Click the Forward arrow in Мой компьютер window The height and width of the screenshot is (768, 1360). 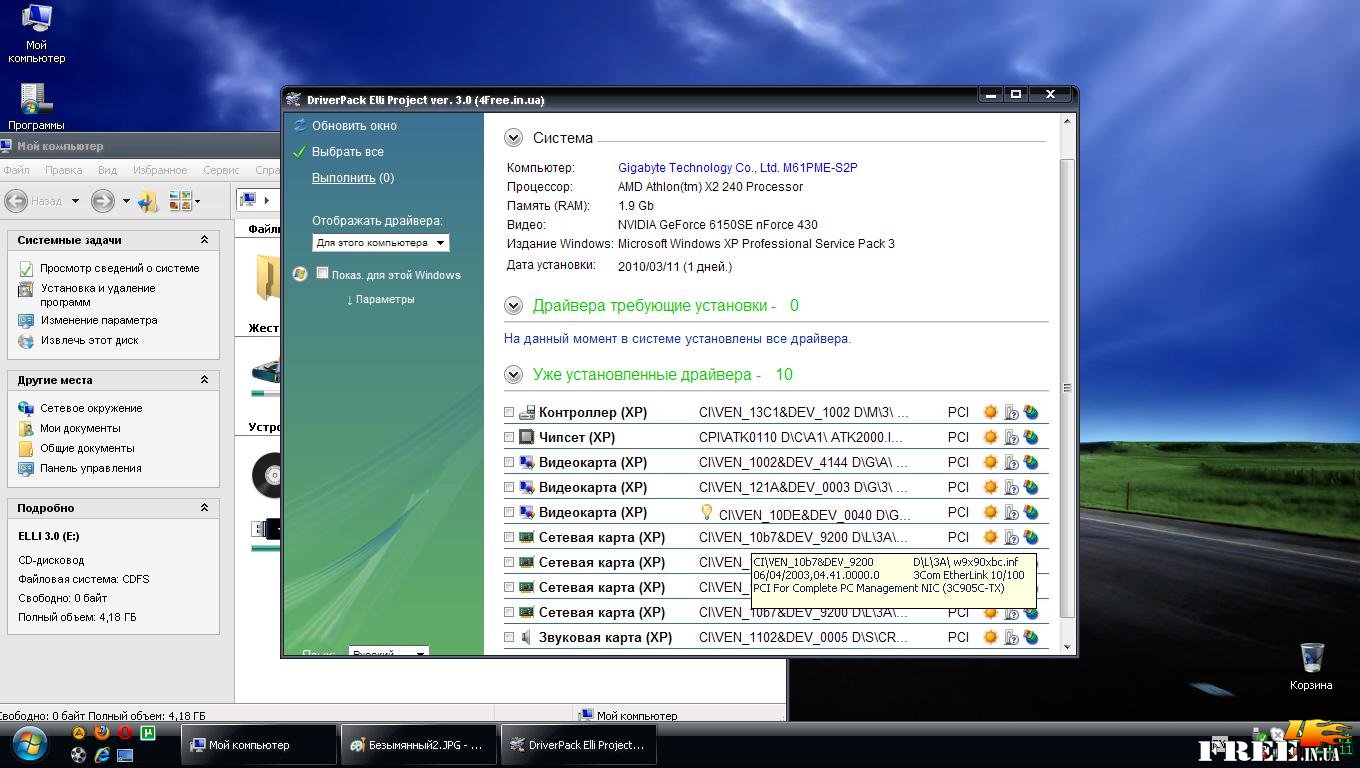tap(102, 201)
